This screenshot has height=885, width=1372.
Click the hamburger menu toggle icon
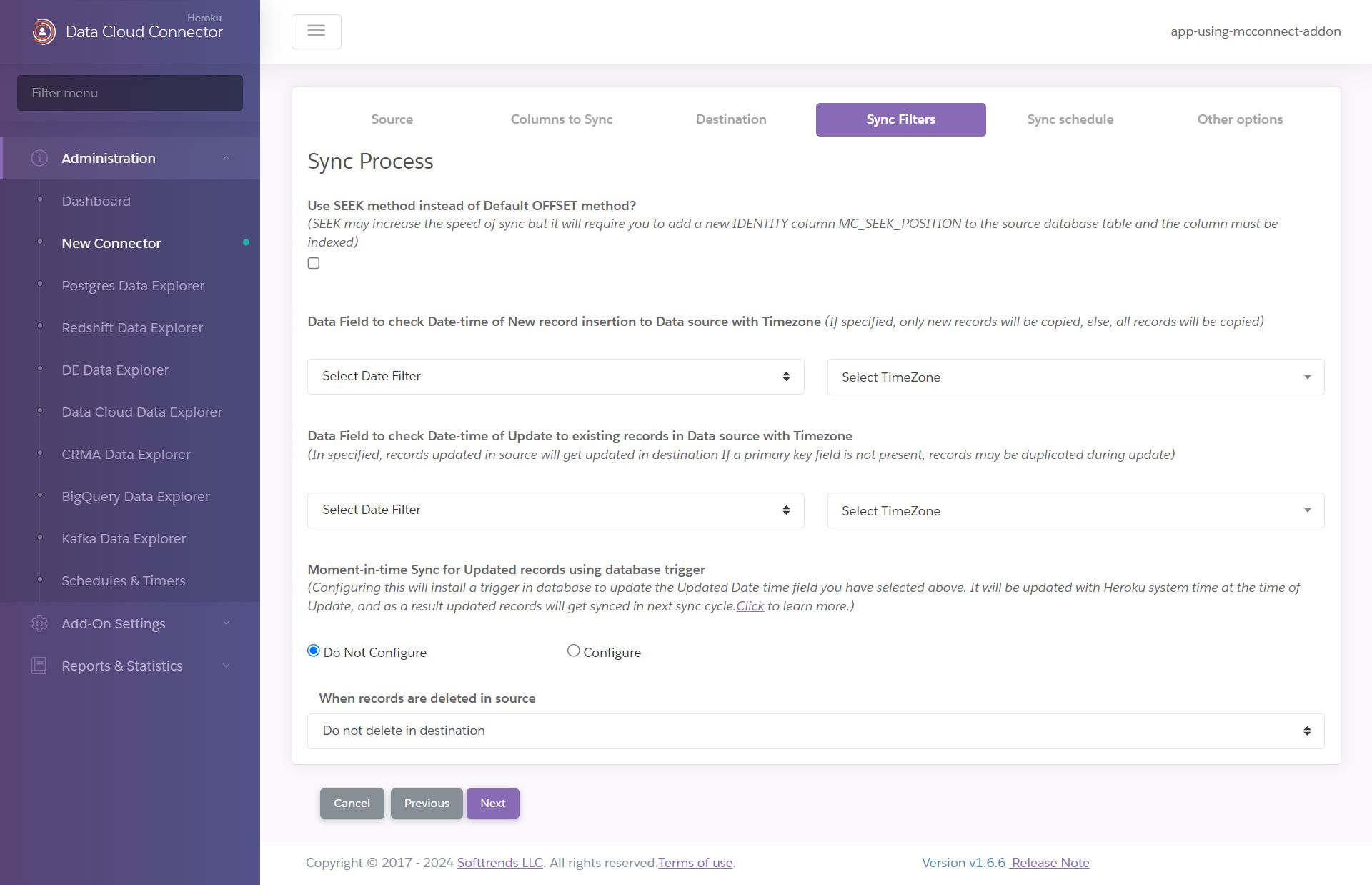pyautogui.click(x=316, y=30)
